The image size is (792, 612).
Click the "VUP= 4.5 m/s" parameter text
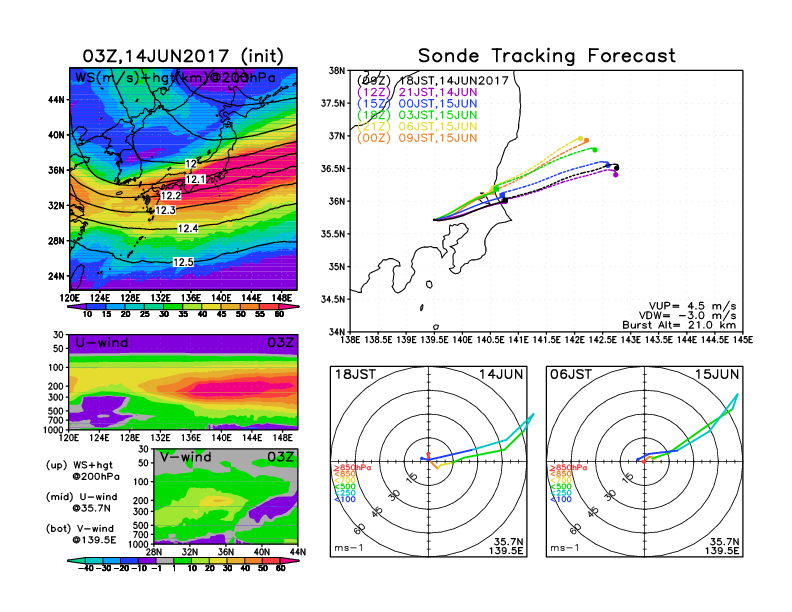[x=692, y=306]
